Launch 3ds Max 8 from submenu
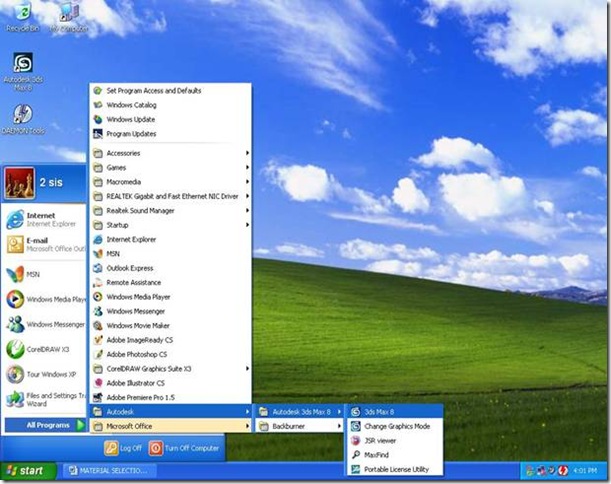The height and width of the screenshot is (484, 611). (x=395, y=412)
